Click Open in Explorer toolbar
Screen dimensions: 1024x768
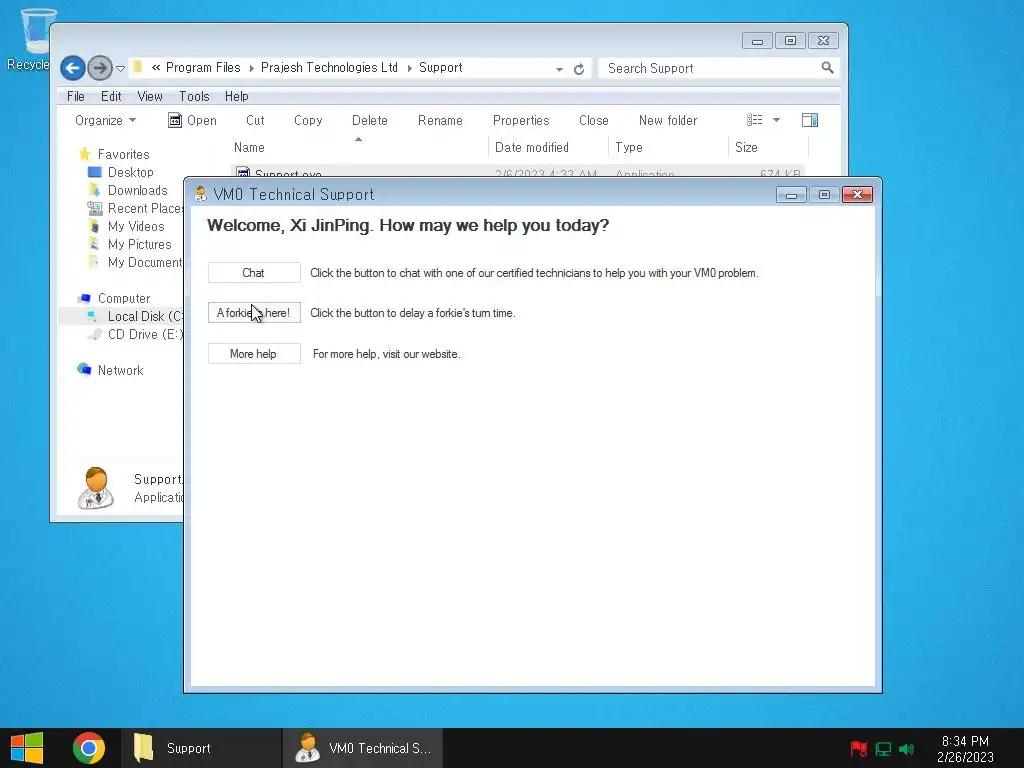192,120
